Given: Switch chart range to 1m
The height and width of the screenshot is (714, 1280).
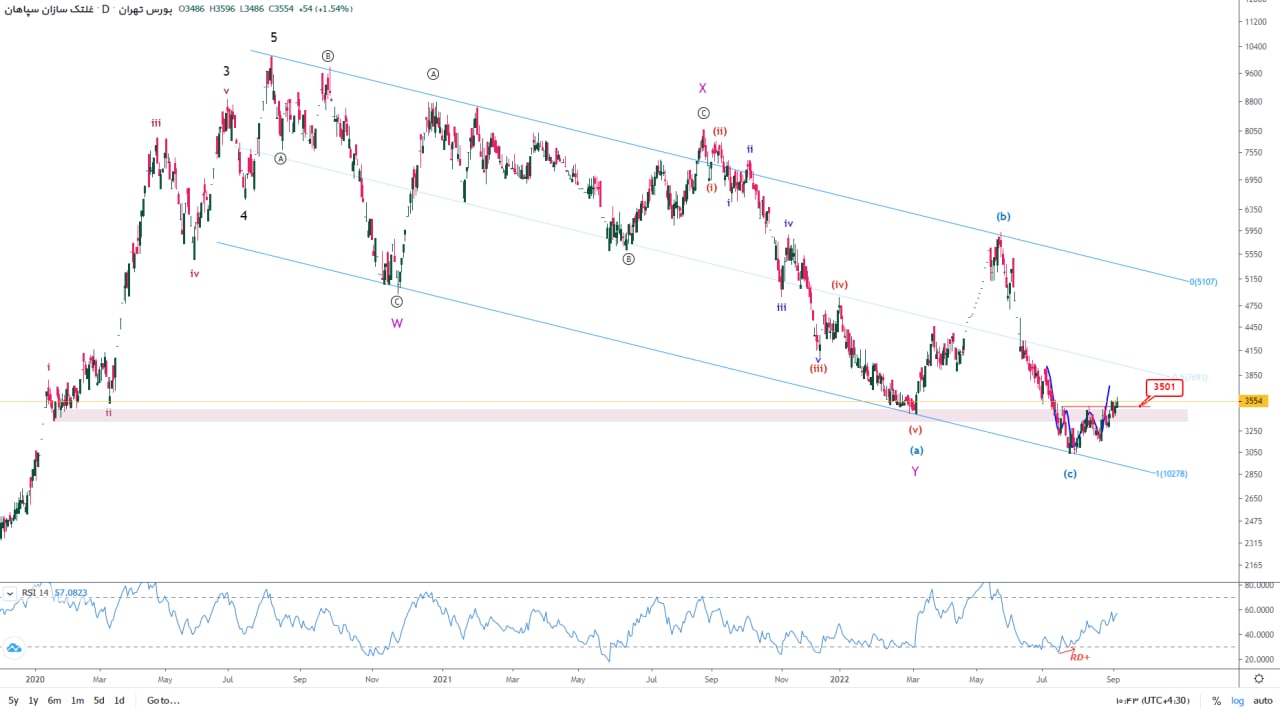Looking at the screenshot, I should 77,701.
